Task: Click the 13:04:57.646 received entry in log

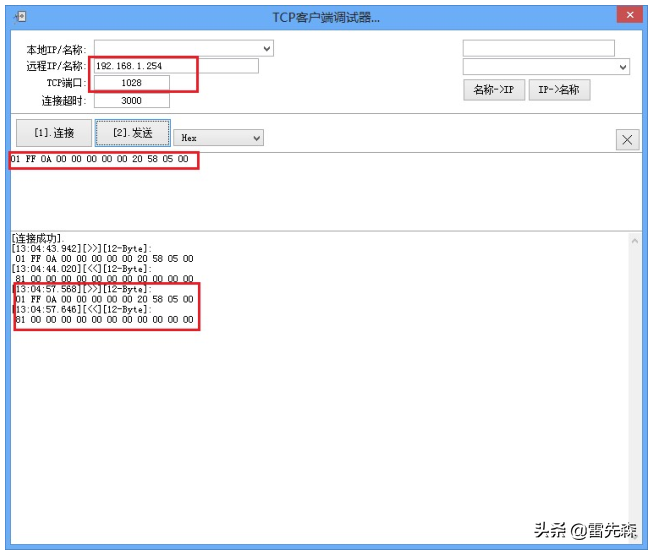Action: point(83,310)
